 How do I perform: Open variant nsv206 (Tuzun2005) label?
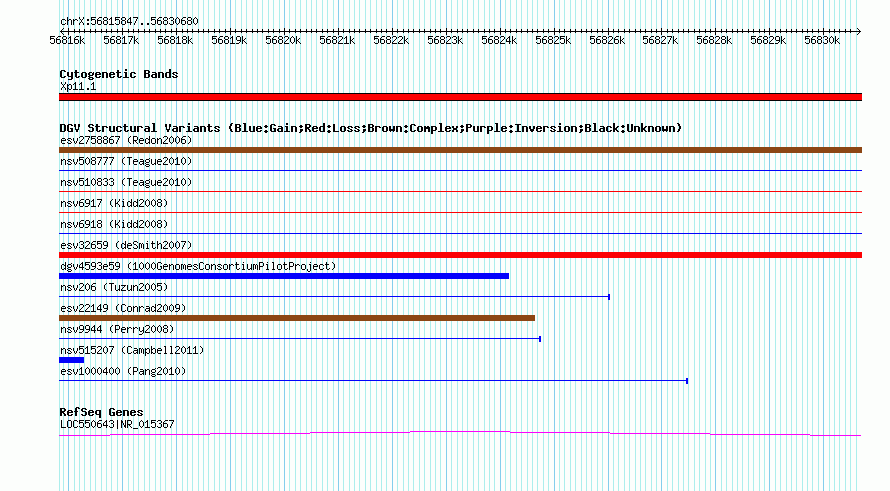pos(114,287)
